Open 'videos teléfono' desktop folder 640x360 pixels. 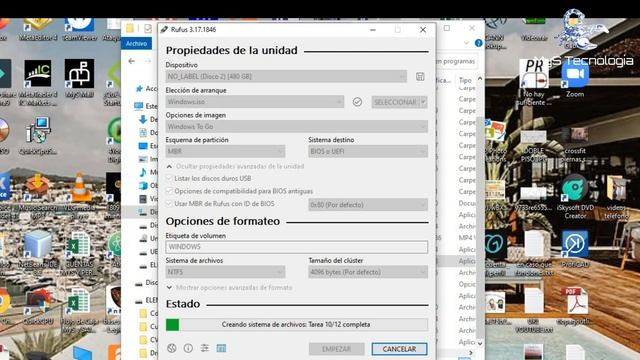[616, 197]
